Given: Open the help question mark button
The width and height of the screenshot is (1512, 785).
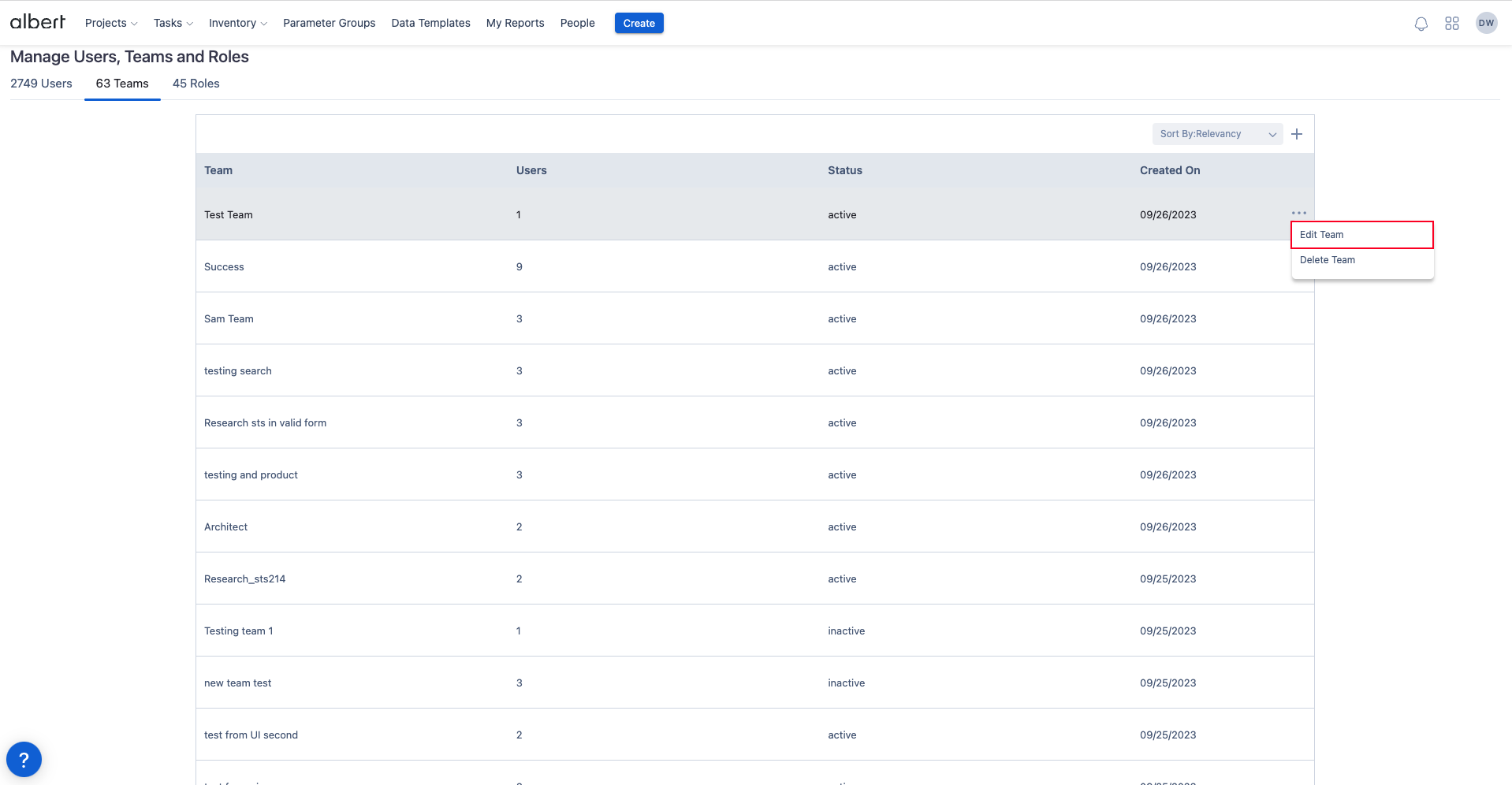Looking at the screenshot, I should (x=24, y=760).
